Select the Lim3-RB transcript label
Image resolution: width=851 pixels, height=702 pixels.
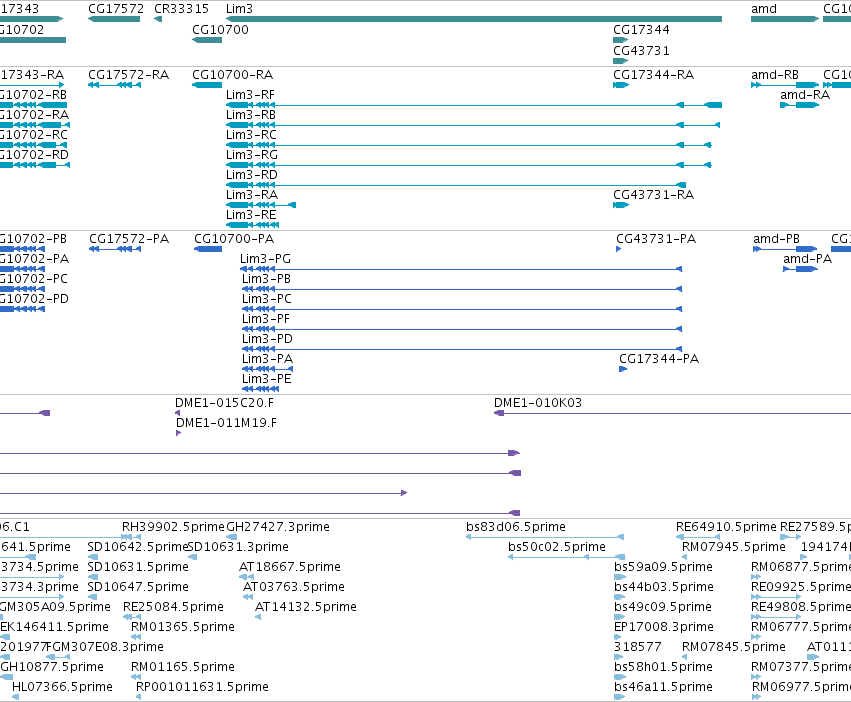tap(251, 115)
